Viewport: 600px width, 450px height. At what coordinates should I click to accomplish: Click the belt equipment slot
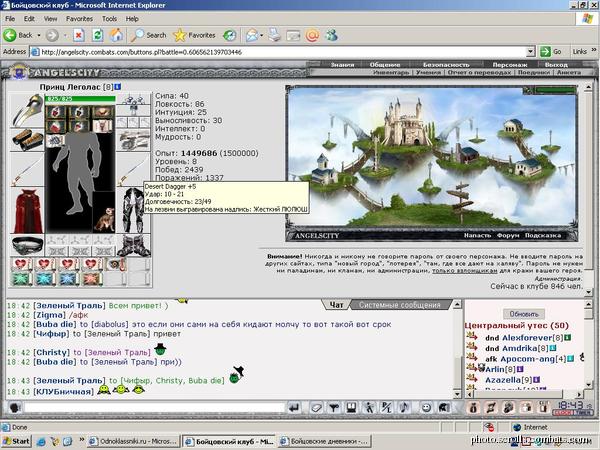click(27, 246)
